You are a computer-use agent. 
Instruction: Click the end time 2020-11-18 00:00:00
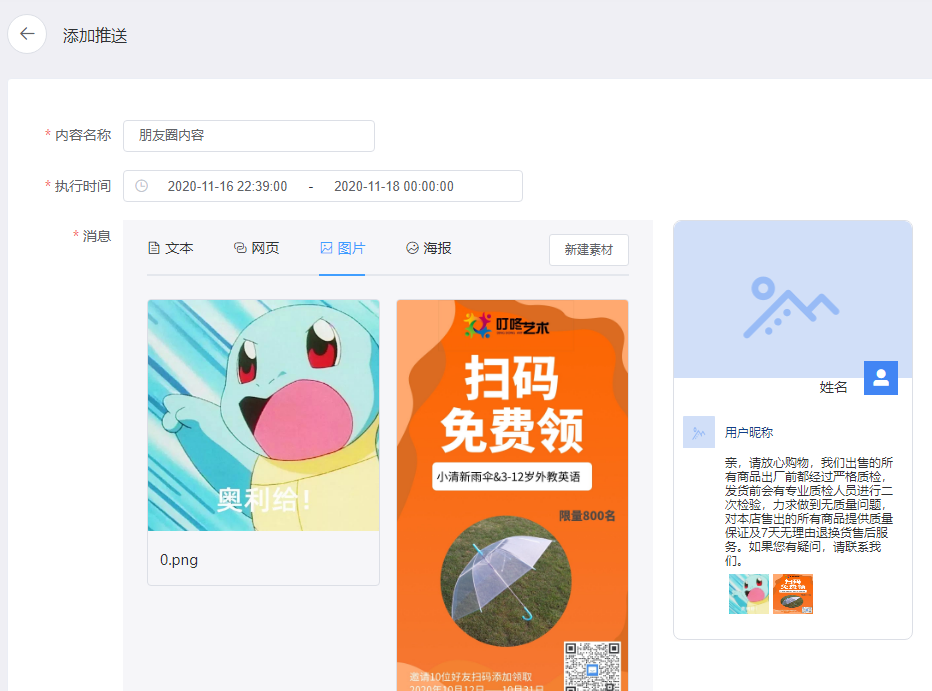click(x=393, y=187)
